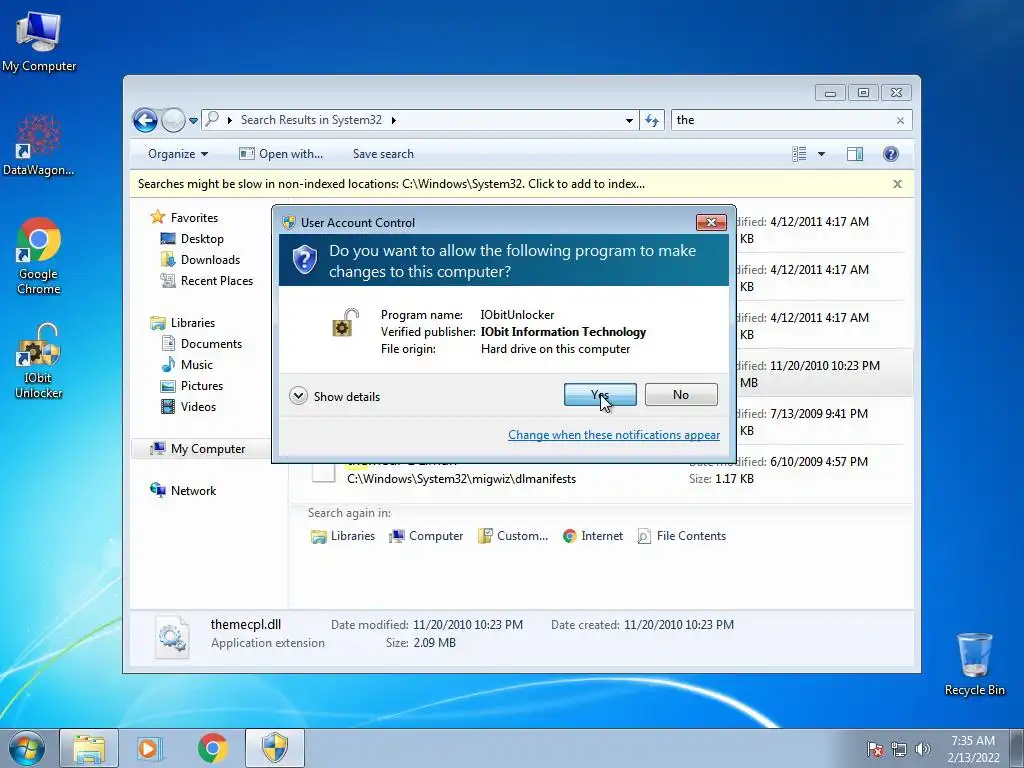Expand Show details in the UAC dialog
This screenshot has width=1024, height=768.
coord(334,396)
